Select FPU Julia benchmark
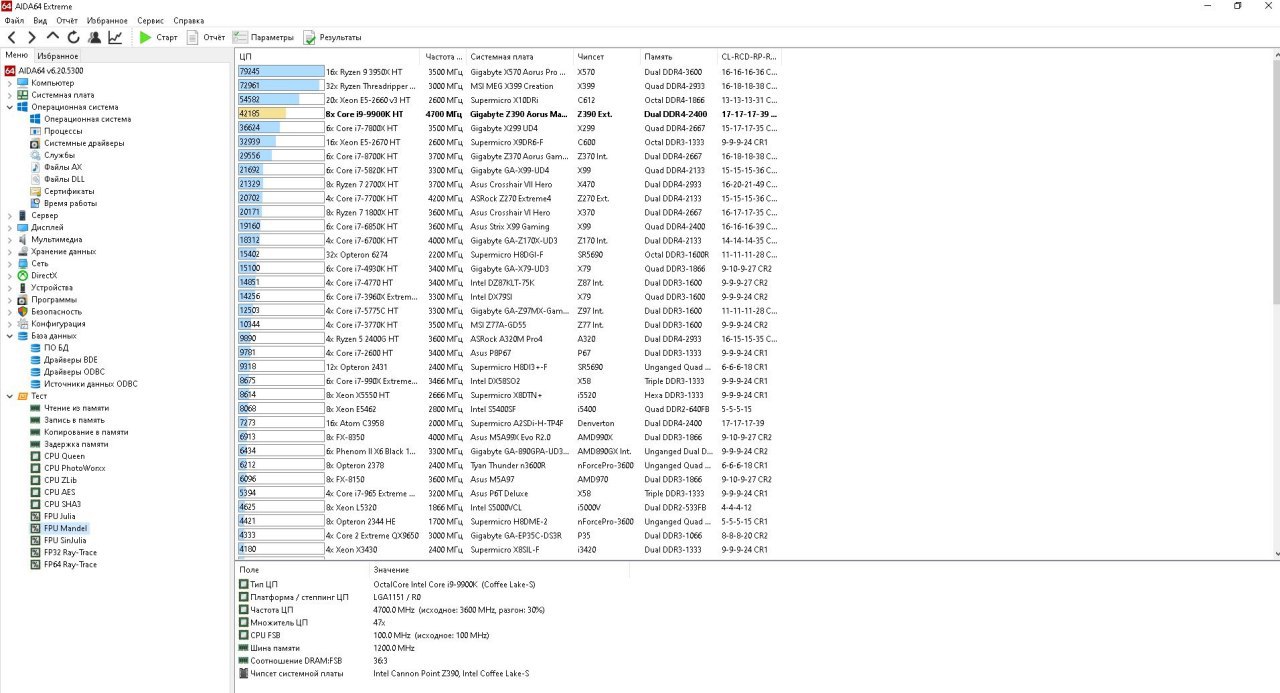 (x=52, y=516)
